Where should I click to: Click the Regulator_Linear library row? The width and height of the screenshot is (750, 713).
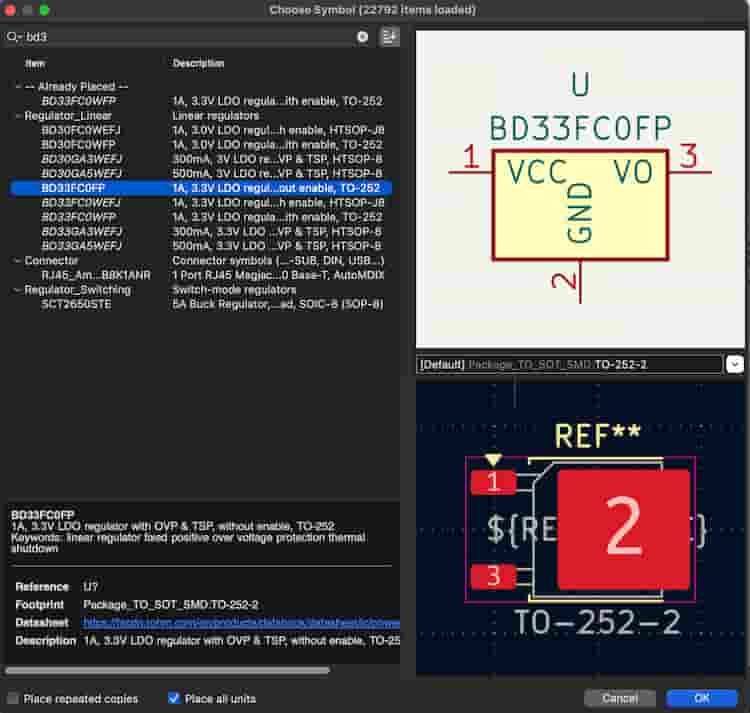click(x=201, y=116)
